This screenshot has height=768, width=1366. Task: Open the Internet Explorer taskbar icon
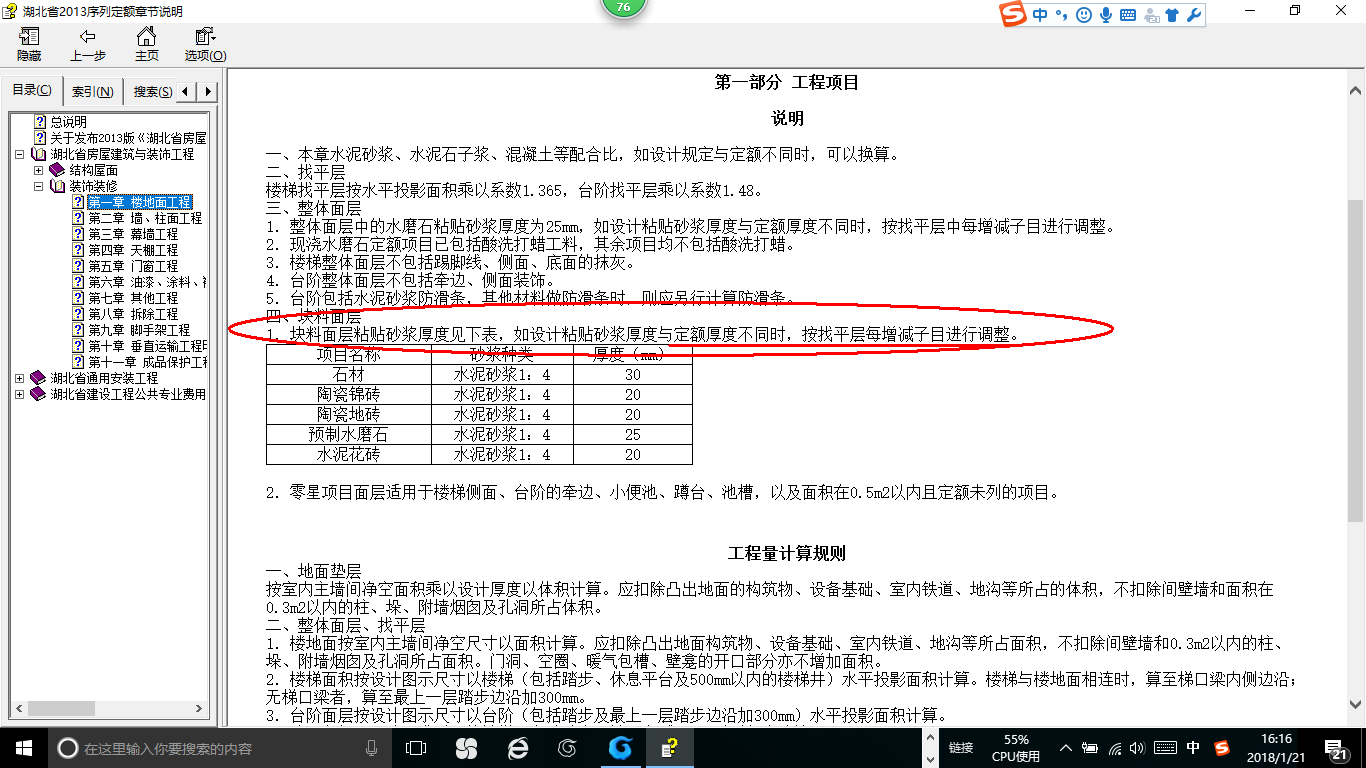pos(517,748)
